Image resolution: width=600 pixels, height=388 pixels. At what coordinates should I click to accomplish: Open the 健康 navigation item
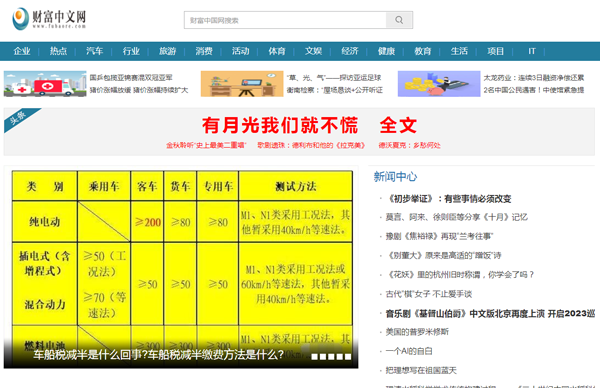coord(386,51)
